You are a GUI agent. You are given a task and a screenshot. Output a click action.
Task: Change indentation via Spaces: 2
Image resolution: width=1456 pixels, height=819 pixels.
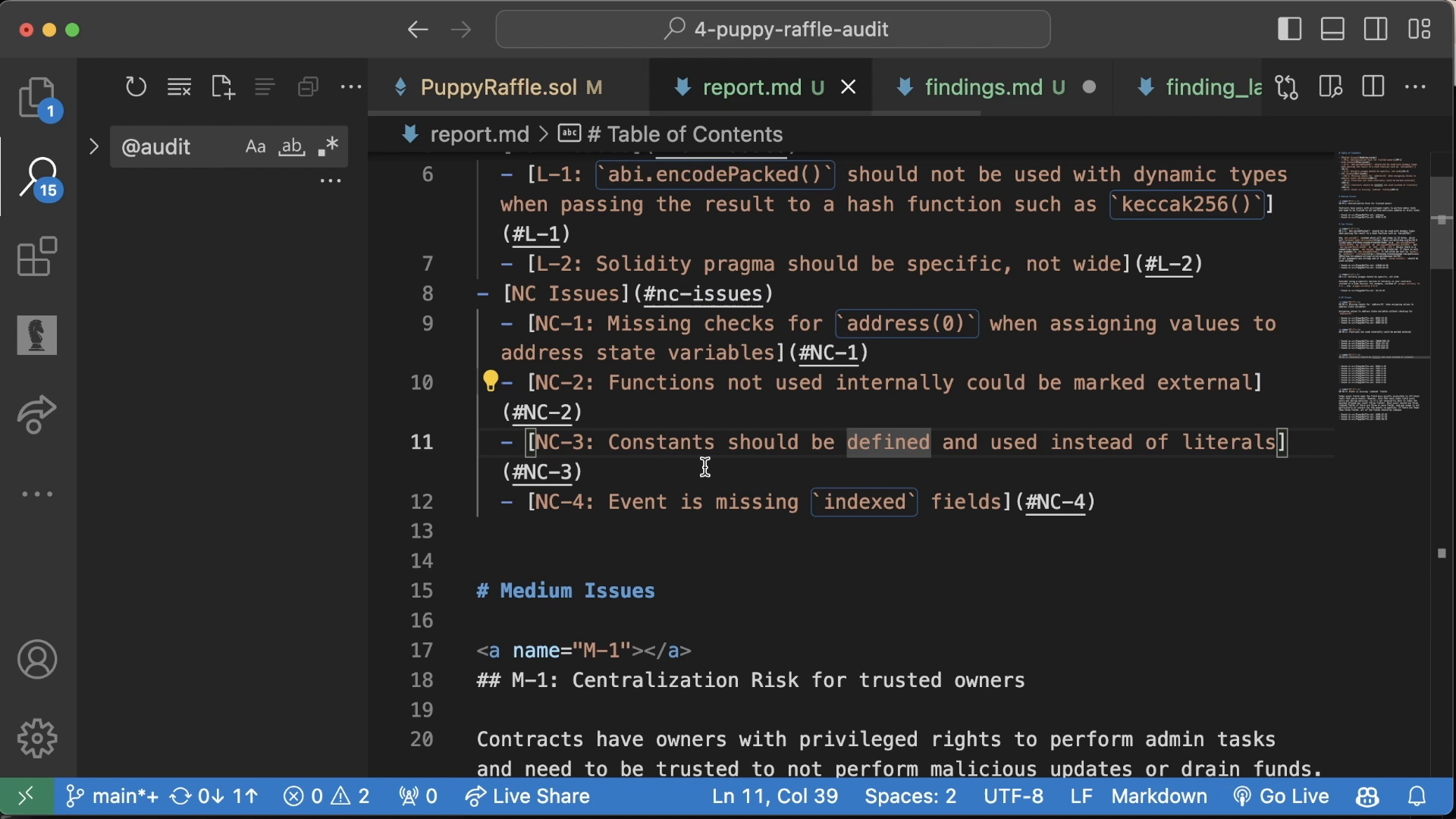point(910,796)
